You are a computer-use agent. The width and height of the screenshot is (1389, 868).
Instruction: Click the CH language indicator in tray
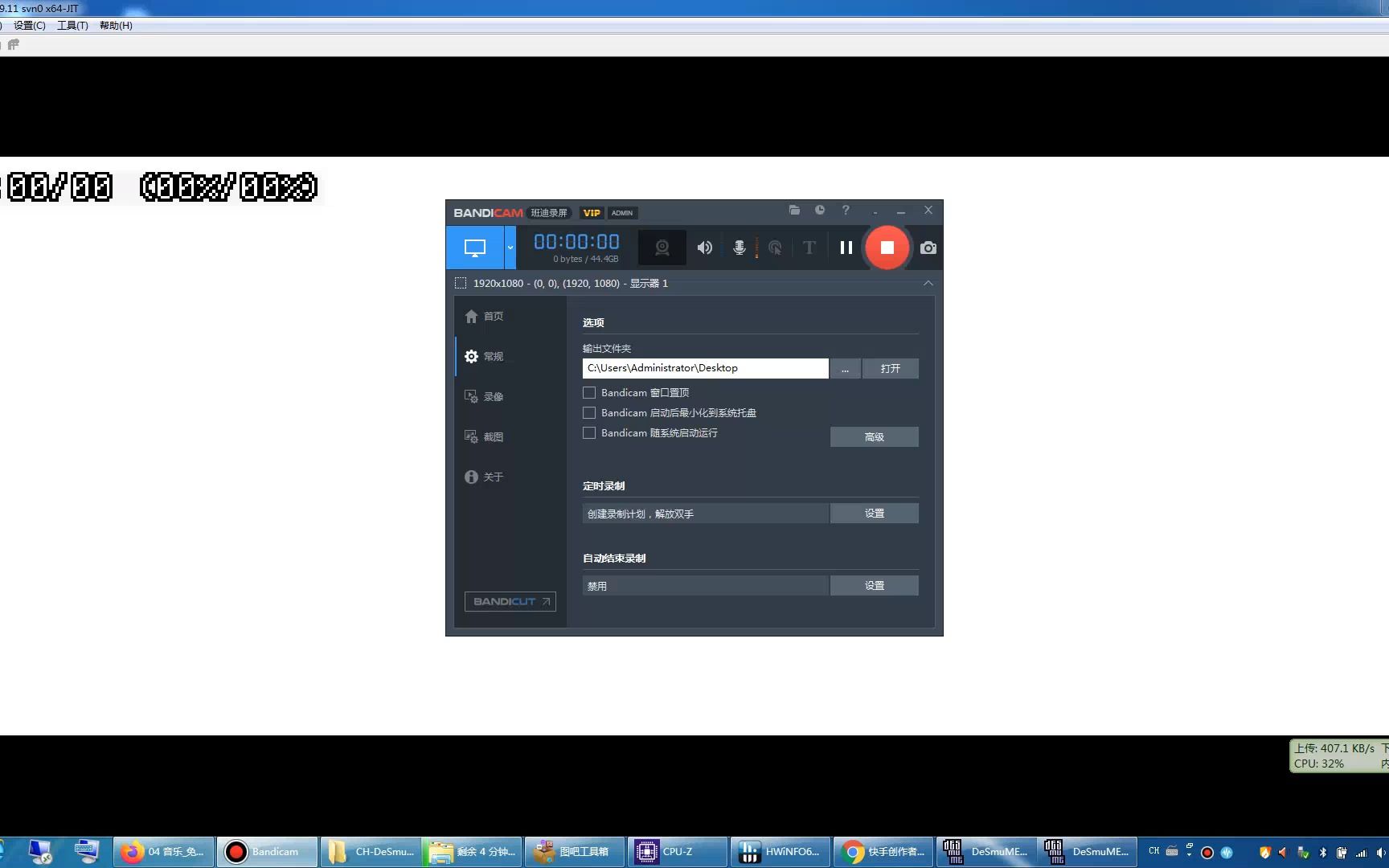click(x=1154, y=851)
